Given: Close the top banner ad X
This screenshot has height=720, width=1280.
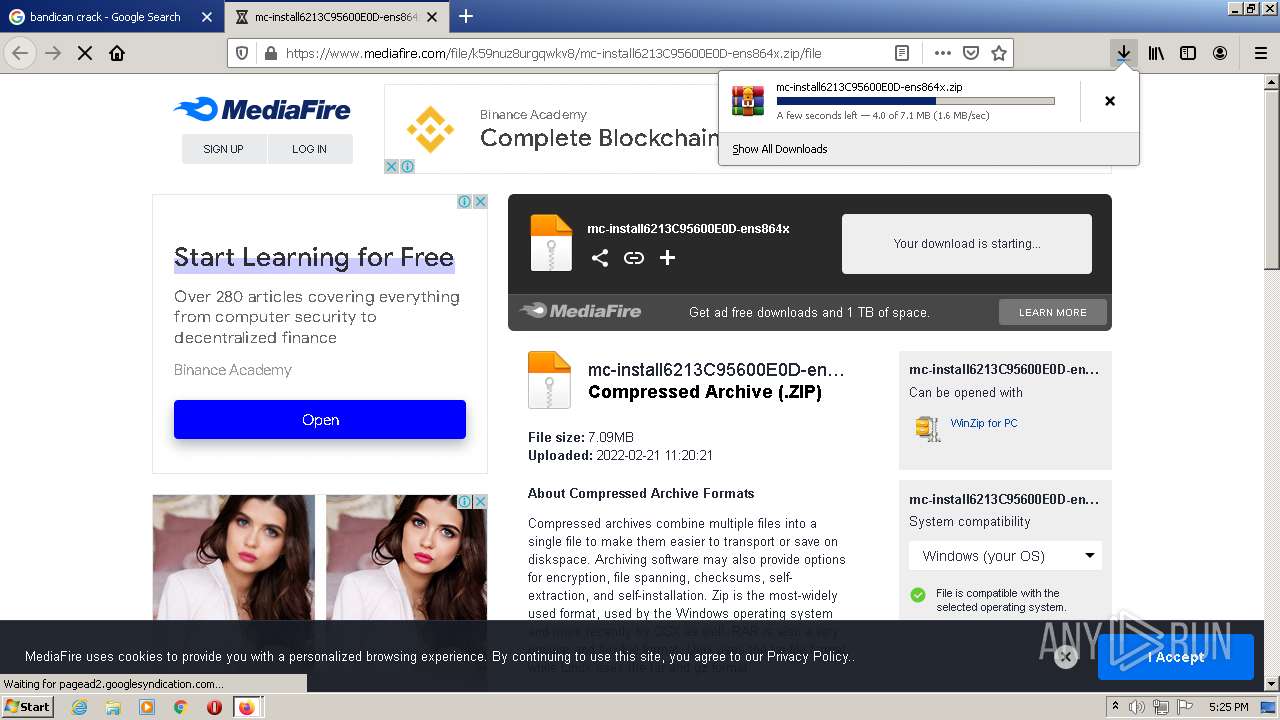Looking at the screenshot, I should 392,166.
